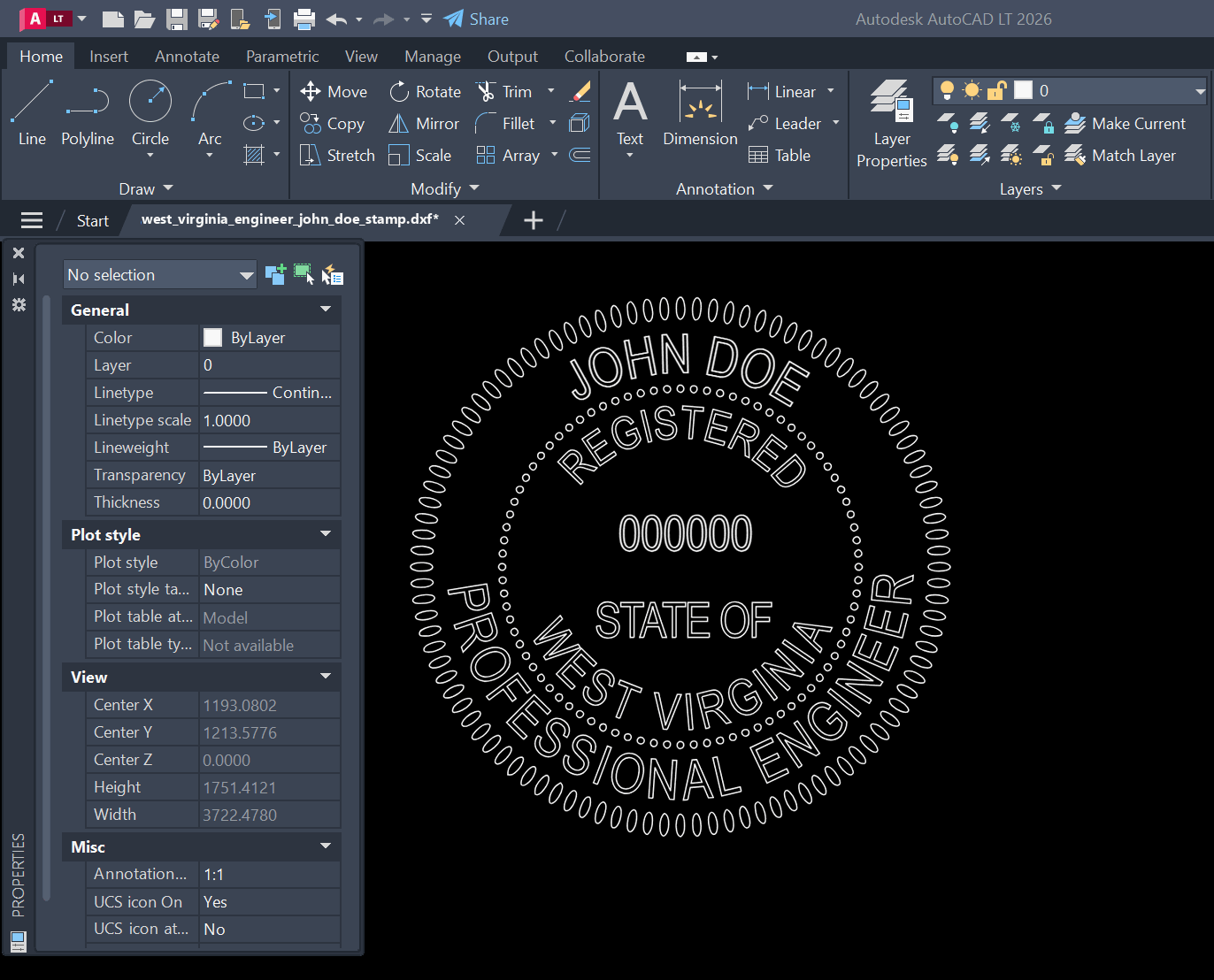Click the Plot printer icon

click(x=304, y=19)
